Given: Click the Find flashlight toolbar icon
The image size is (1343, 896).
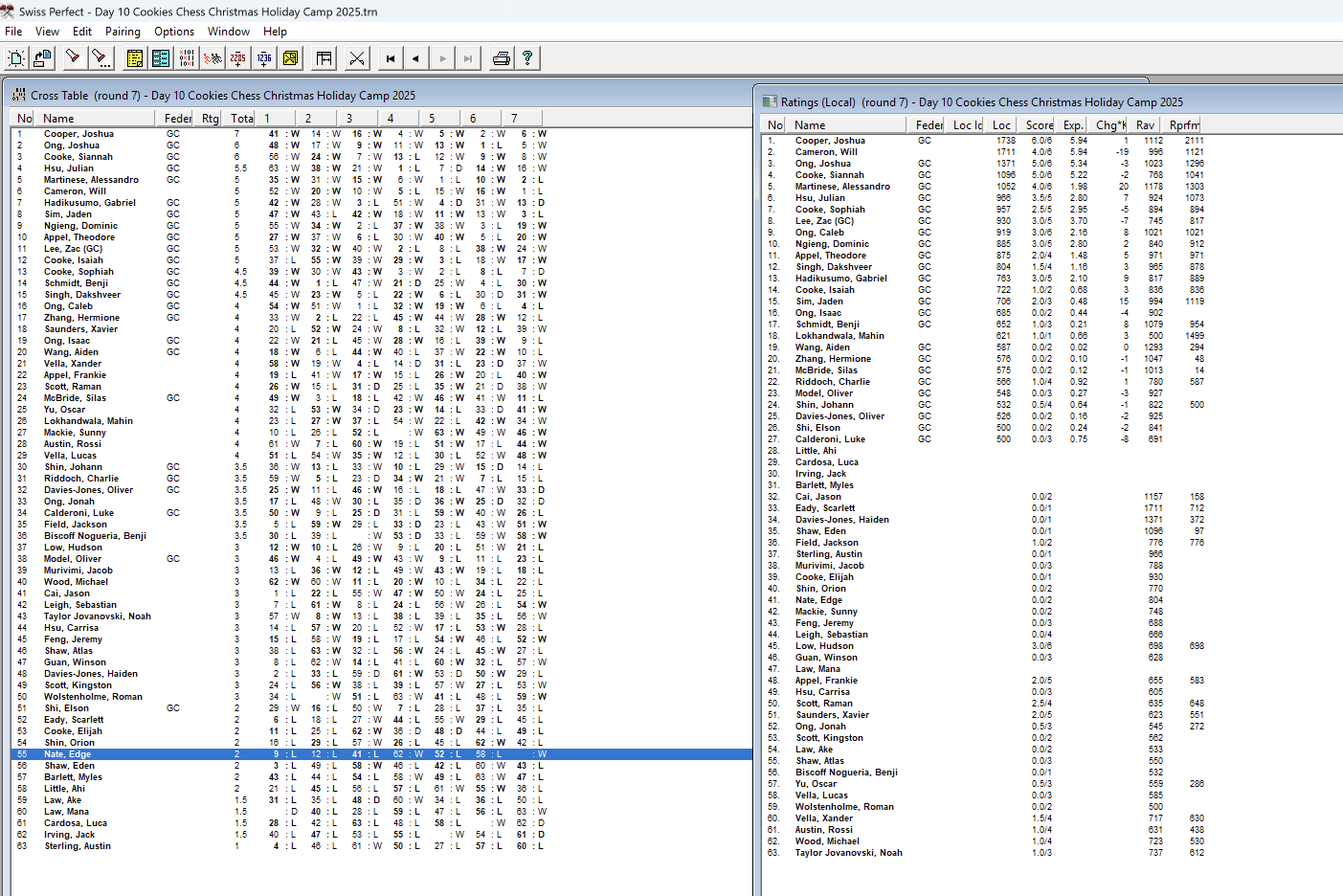Looking at the screenshot, I should [73, 58].
